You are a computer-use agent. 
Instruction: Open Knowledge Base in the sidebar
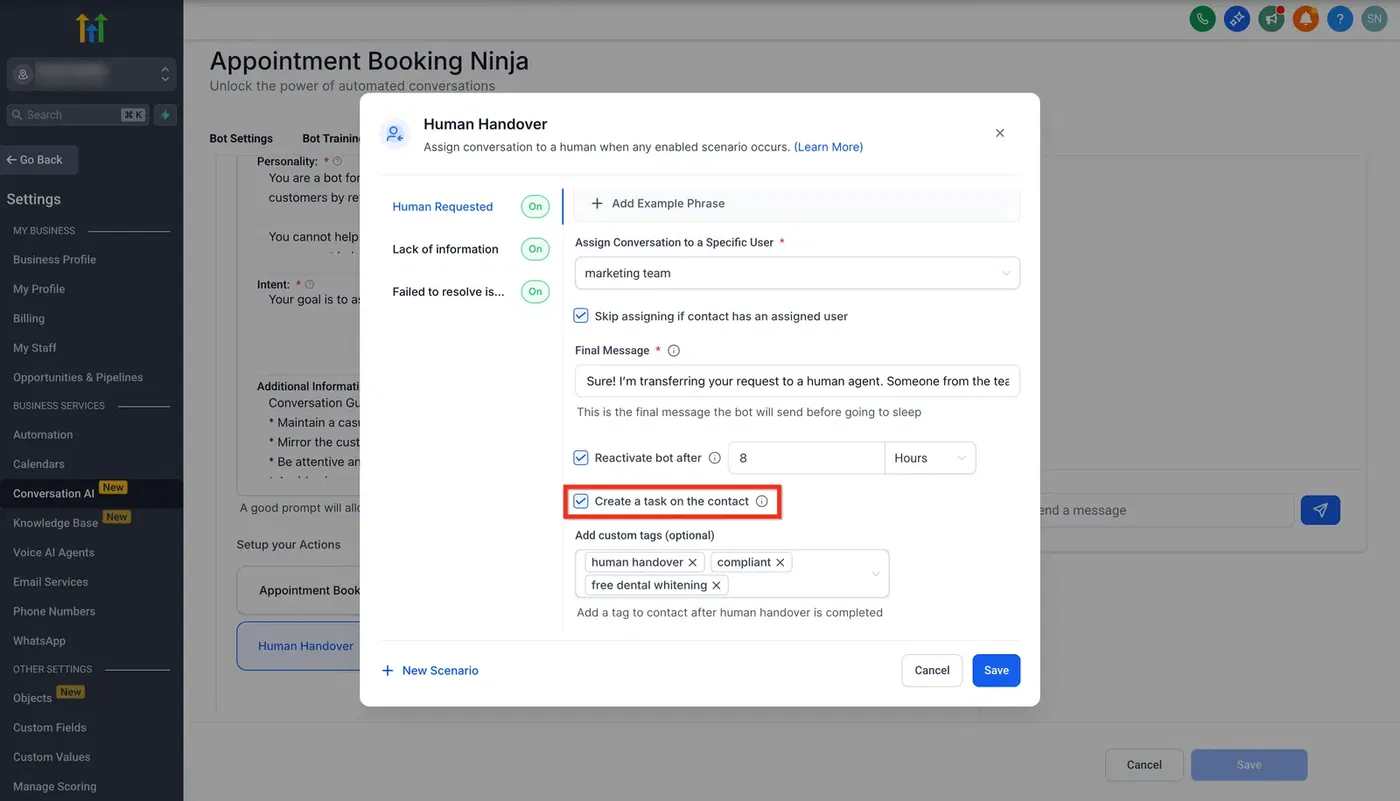coord(55,523)
